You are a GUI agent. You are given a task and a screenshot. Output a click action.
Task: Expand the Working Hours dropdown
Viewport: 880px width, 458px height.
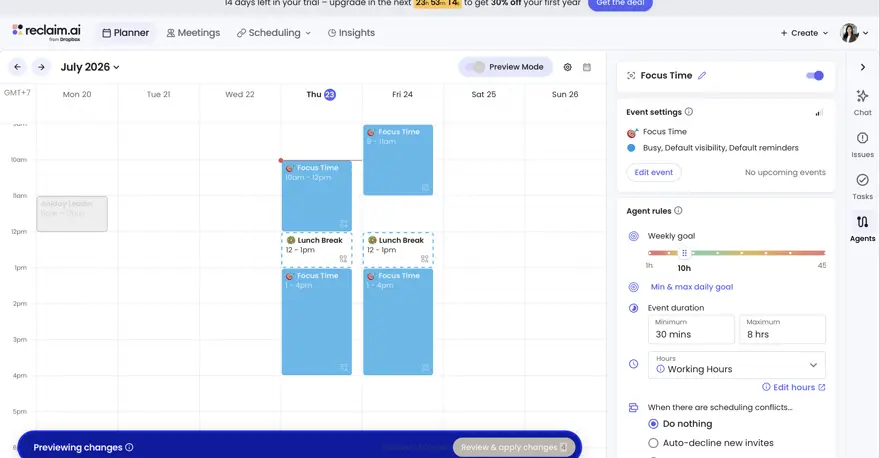(x=736, y=365)
